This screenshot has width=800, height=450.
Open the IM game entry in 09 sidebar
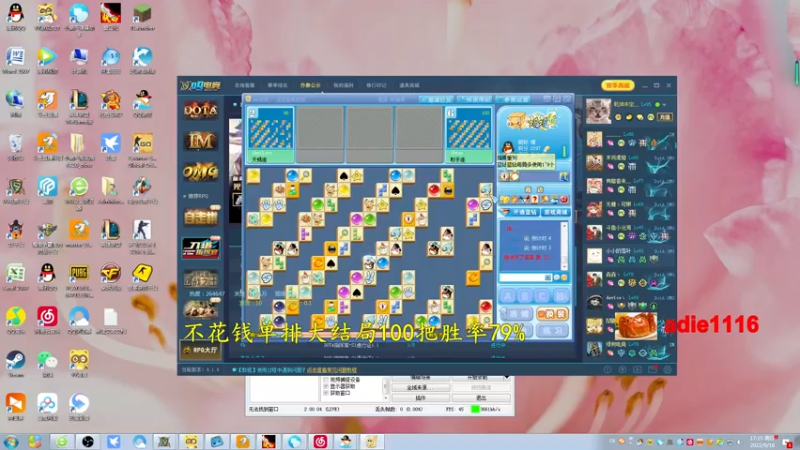coord(201,141)
